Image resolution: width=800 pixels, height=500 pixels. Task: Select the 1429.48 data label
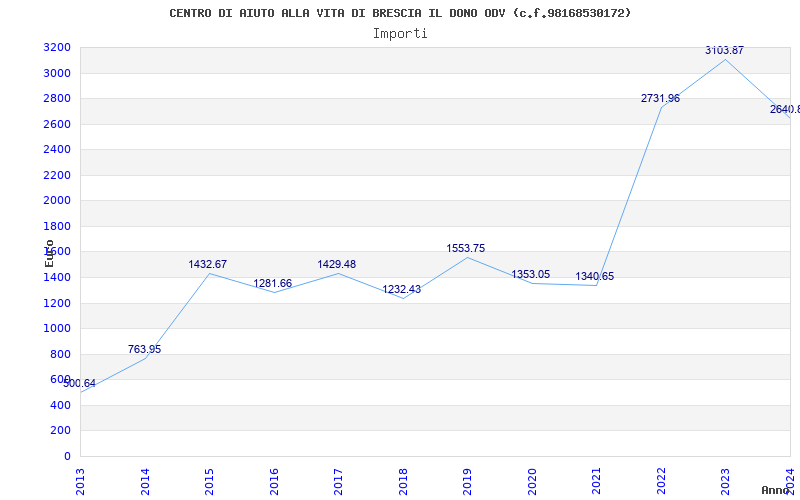(x=337, y=264)
